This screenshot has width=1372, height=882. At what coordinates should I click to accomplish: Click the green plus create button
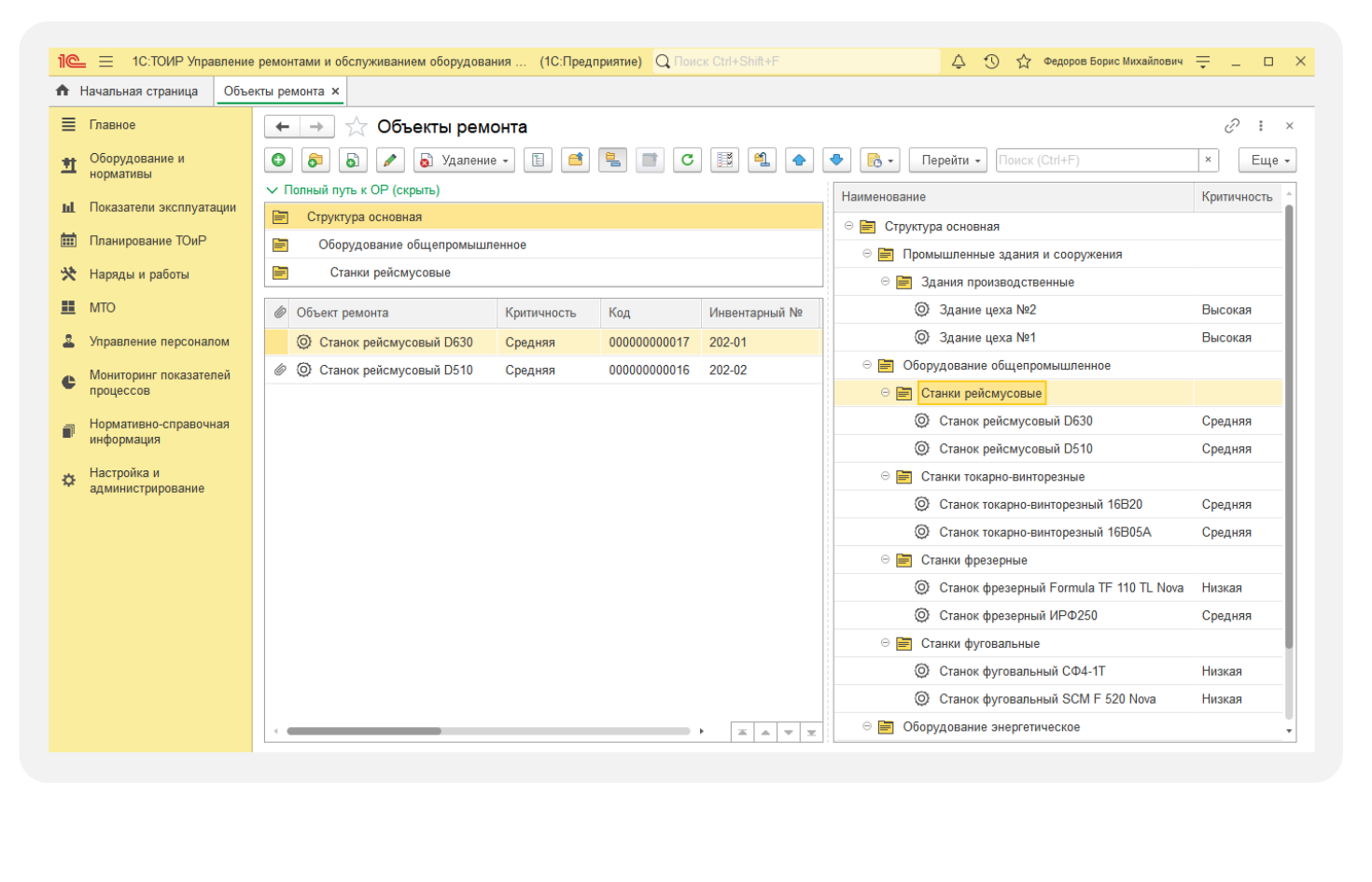click(x=278, y=161)
